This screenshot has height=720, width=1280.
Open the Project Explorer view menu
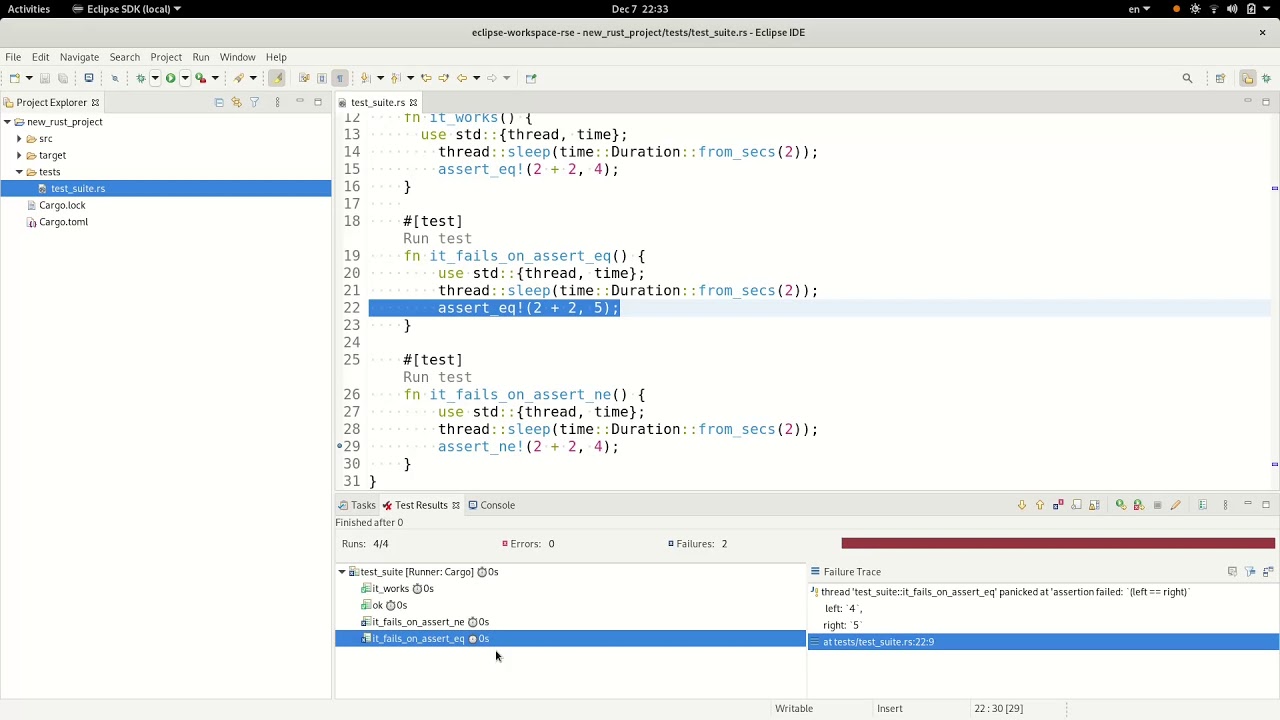pyautogui.click(x=277, y=102)
